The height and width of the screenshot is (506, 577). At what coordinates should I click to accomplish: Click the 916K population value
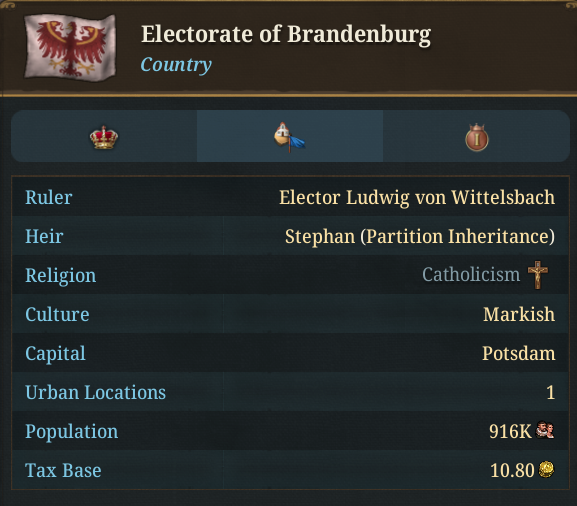coord(510,431)
